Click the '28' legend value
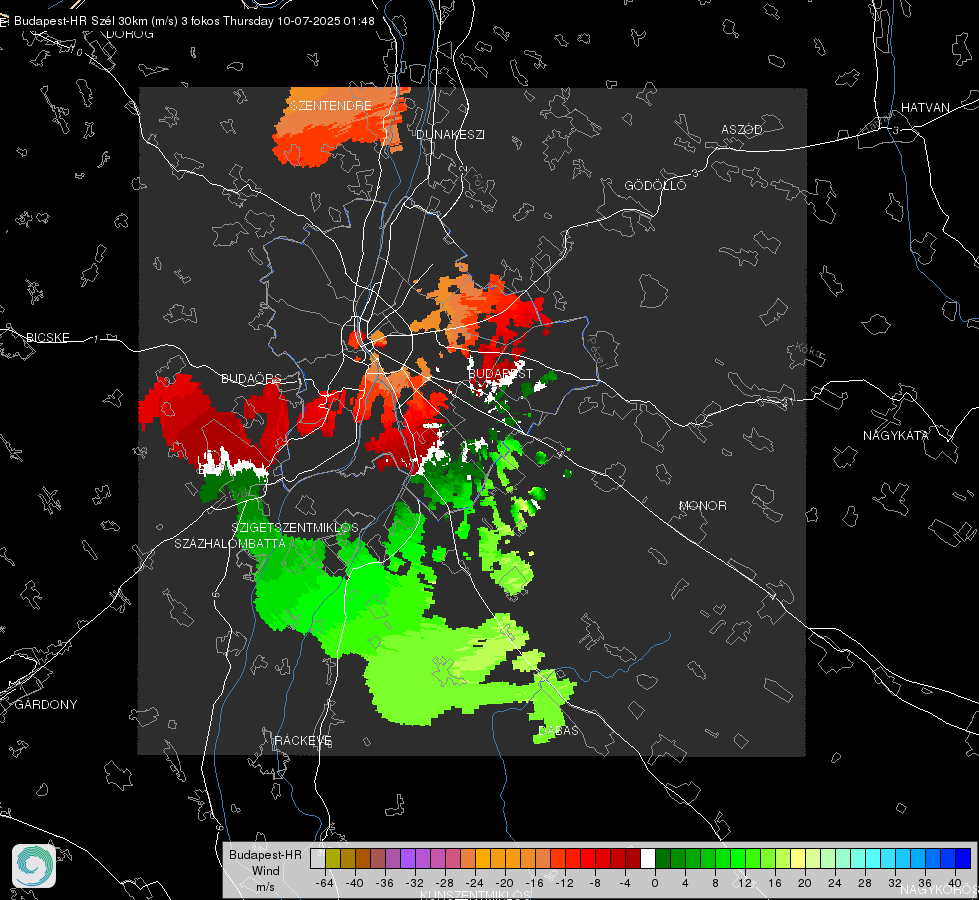The image size is (979, 900). pyautogui.click(x=864, y=883)
